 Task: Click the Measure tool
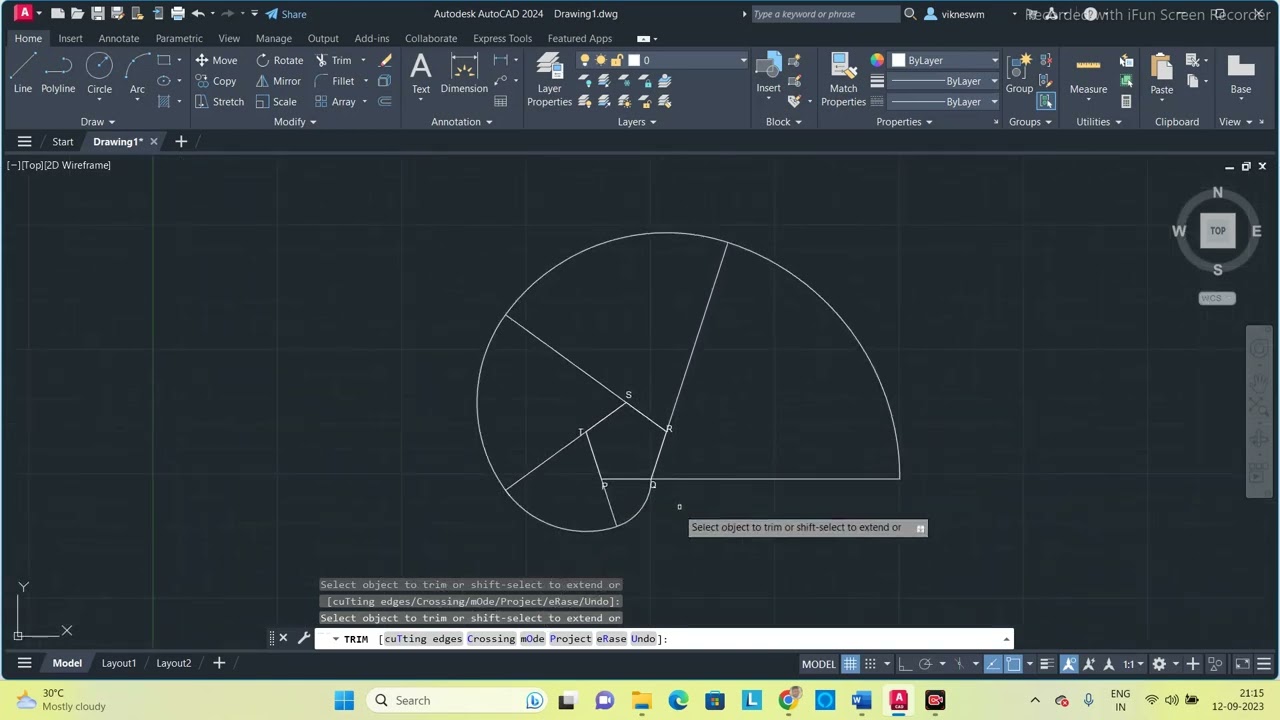tap(1088, 73)
